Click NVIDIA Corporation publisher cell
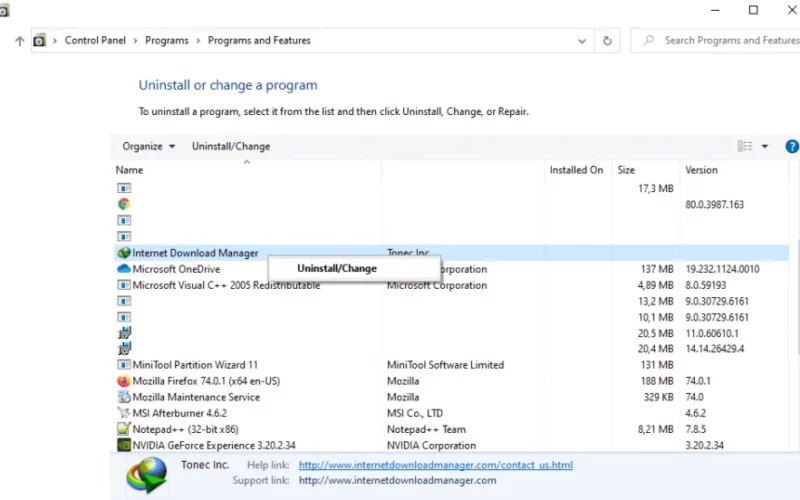The height and width of the screenshot is (500, 800). pyautogui.click(x=431, y=445)
